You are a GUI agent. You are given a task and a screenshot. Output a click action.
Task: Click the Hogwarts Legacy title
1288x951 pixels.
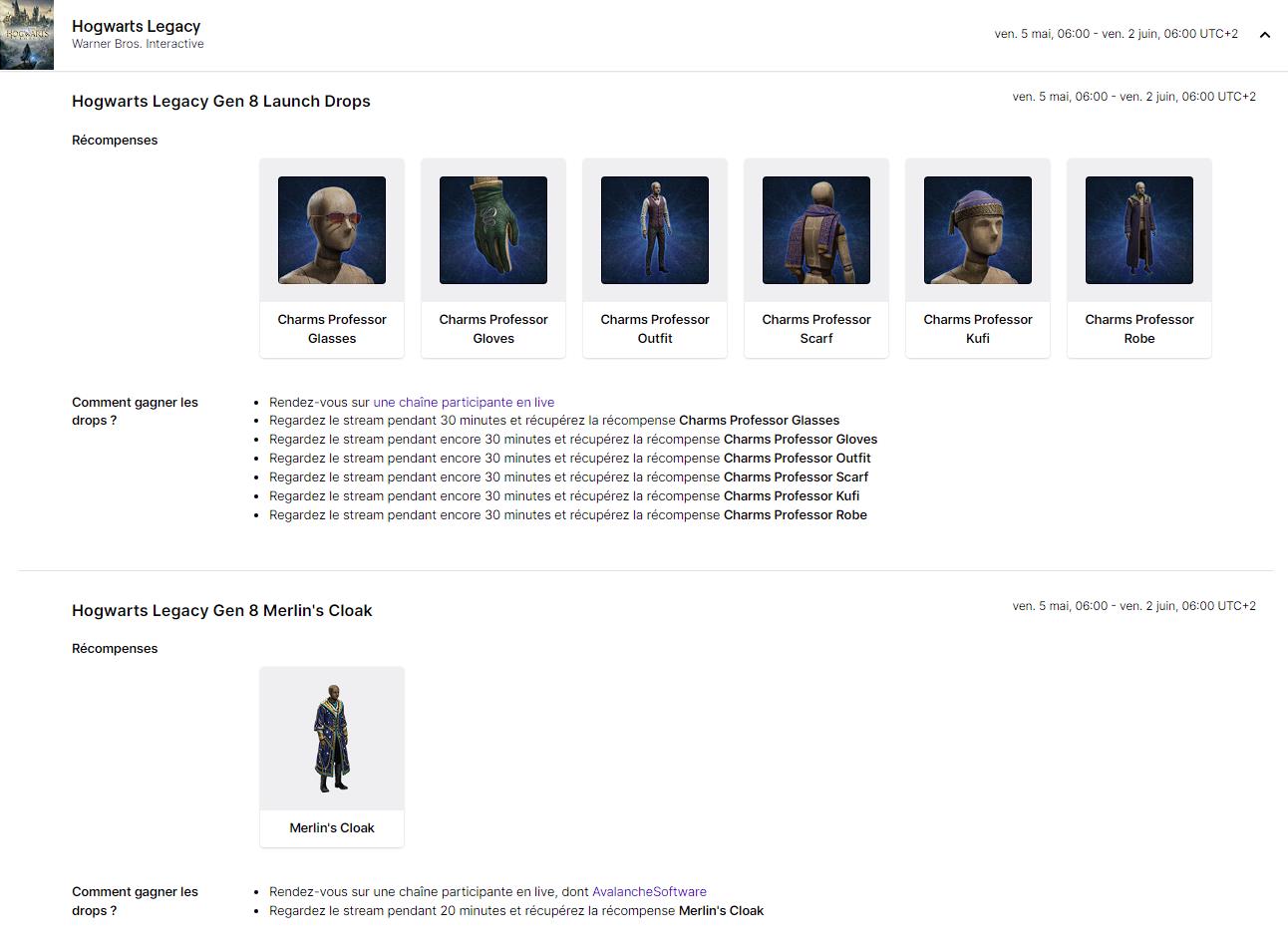click(x=136, y=26)
